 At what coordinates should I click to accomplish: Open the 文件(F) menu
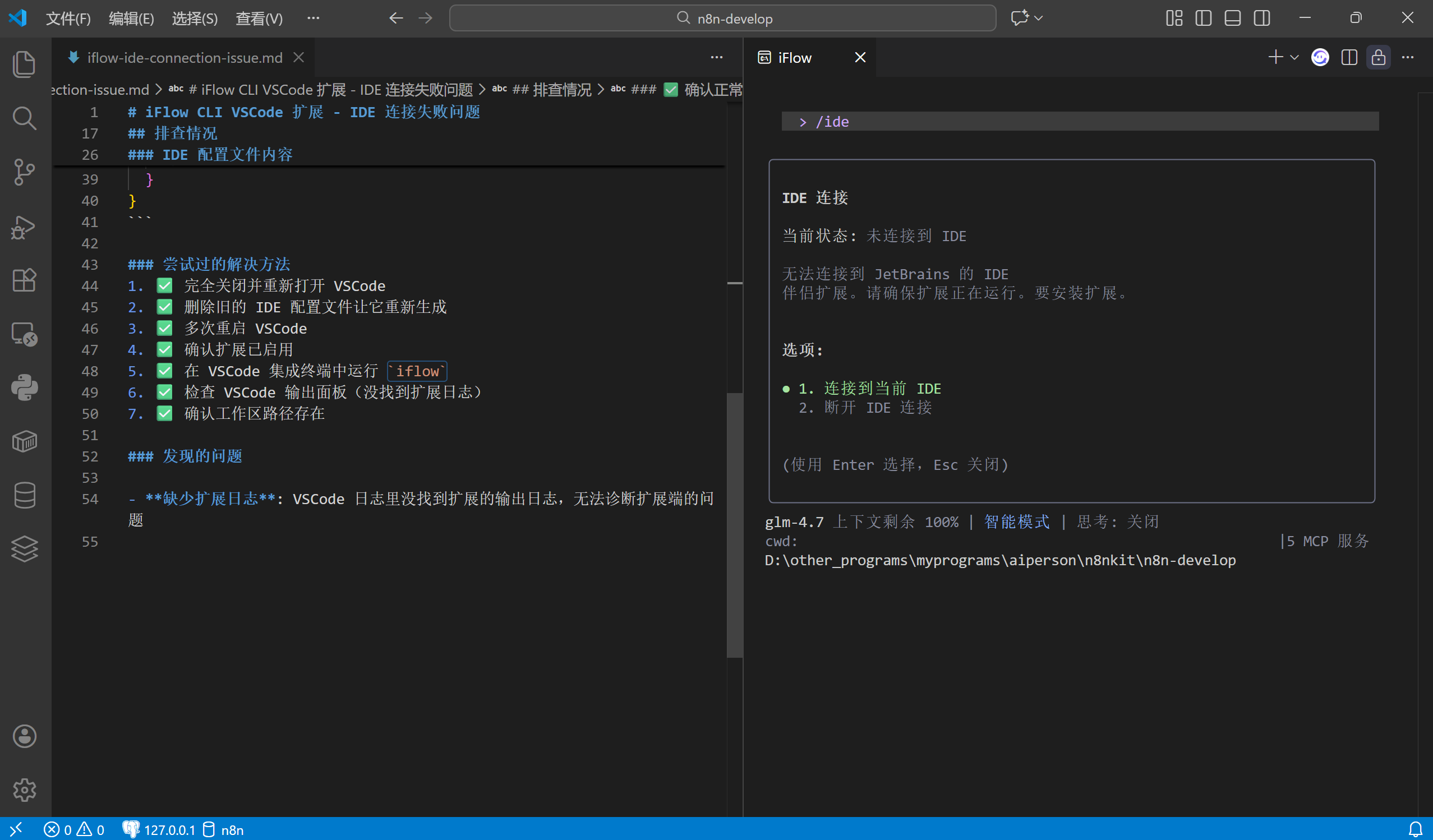click(x=68, y=18)
